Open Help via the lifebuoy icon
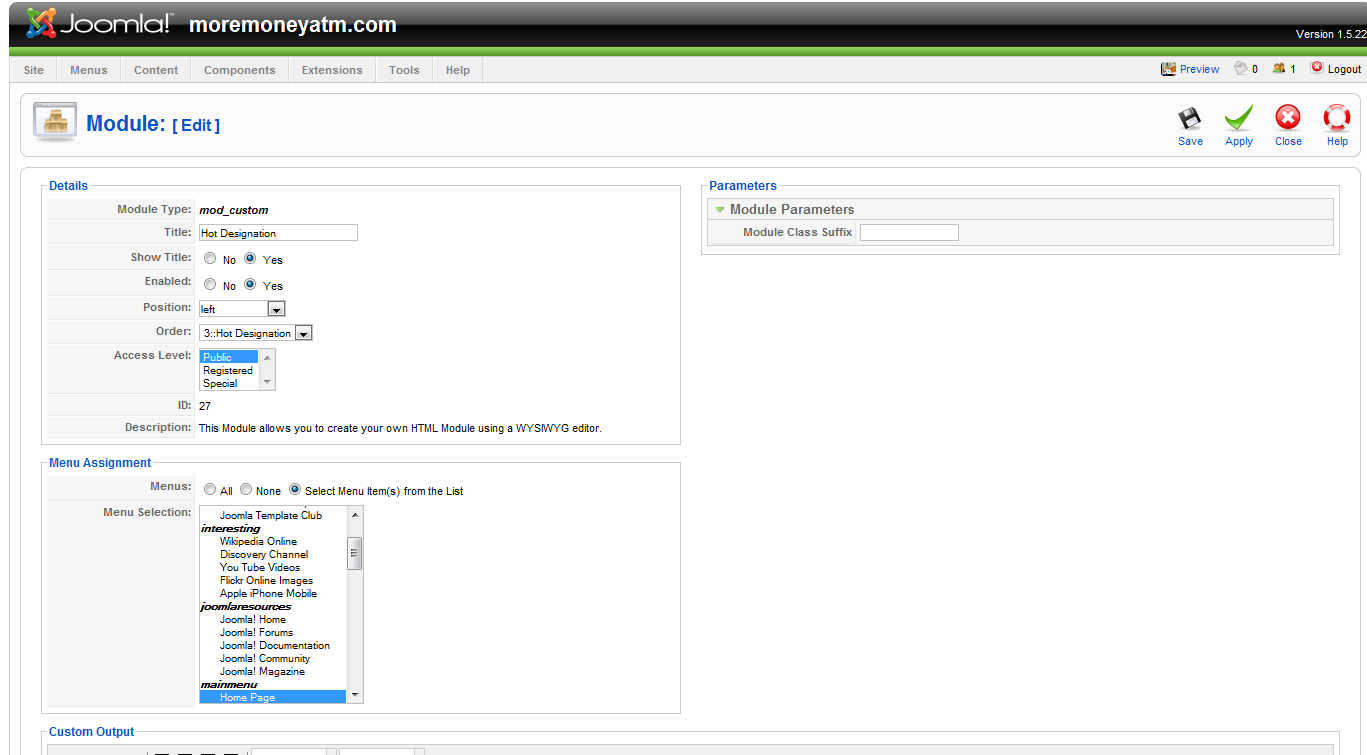This screenshot has width=1367, height=755. [x=1337, y=119]
